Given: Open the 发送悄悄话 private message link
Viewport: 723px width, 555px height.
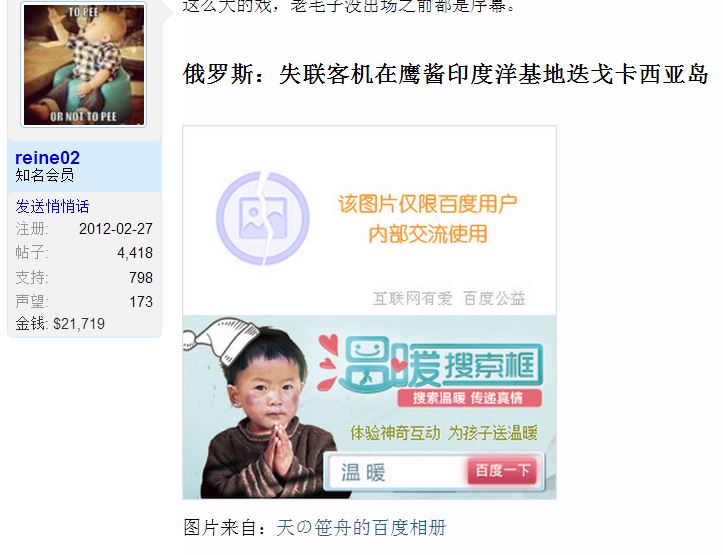Looking at the screenshot, I should click(x=52, y=206).
